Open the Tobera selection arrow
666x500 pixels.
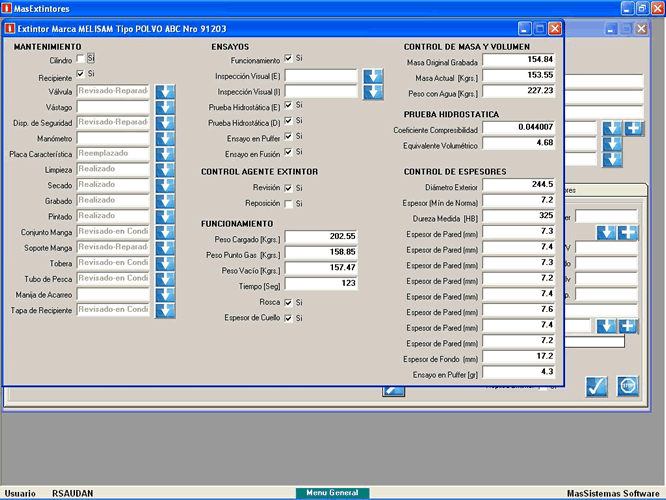coord(165,263)
